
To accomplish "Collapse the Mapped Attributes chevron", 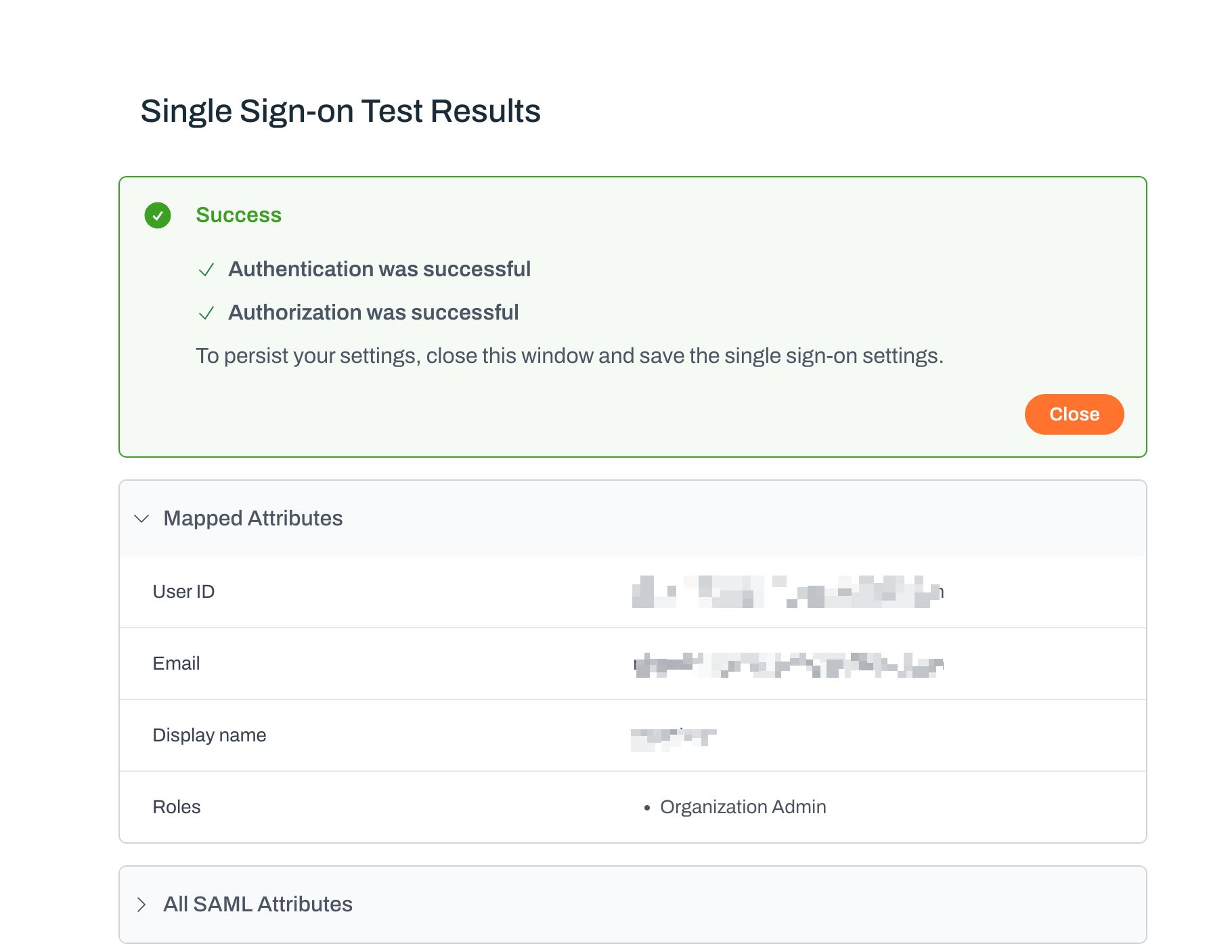I will coord(141,519).
